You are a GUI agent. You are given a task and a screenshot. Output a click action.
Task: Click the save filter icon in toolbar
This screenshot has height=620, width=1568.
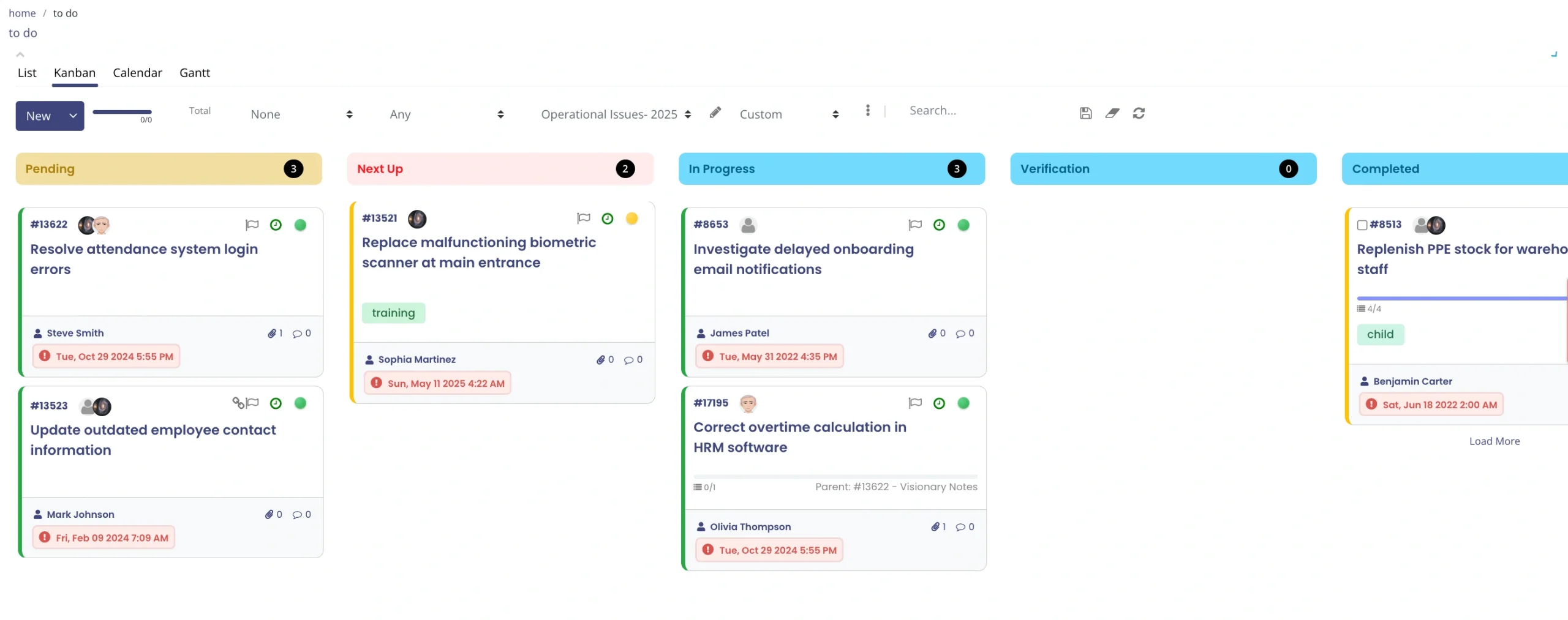(1085, 113)
